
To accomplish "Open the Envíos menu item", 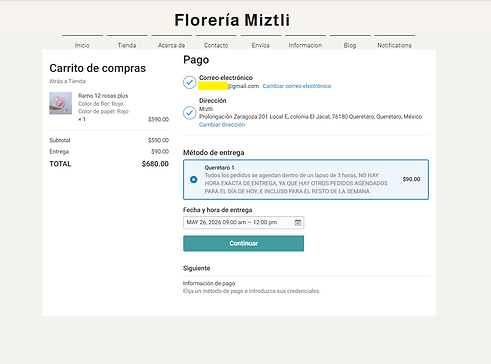I will (261, 45).
